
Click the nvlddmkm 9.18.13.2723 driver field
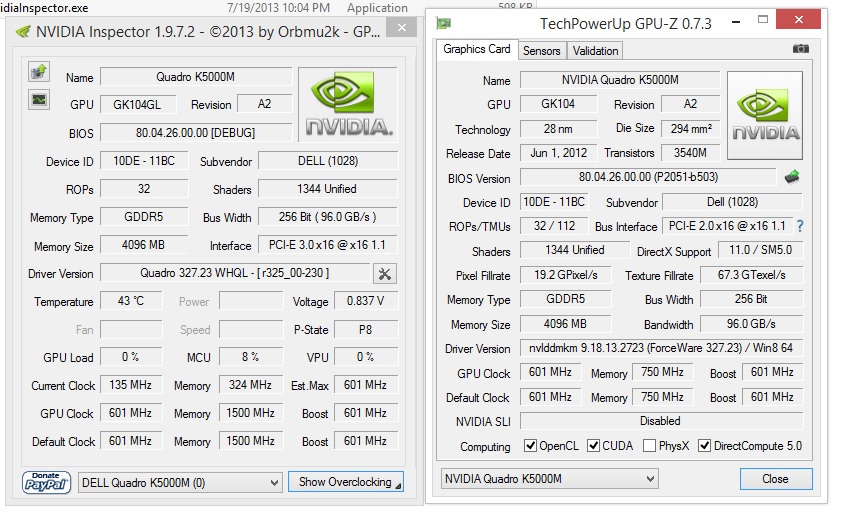[x=661, y=348]
